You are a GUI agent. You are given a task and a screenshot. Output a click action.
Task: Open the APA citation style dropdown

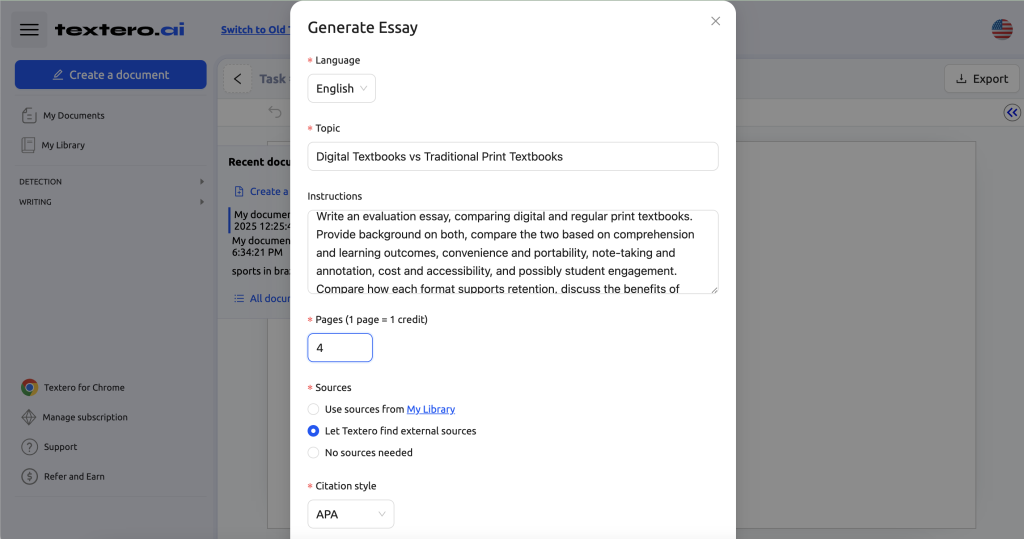351,514
